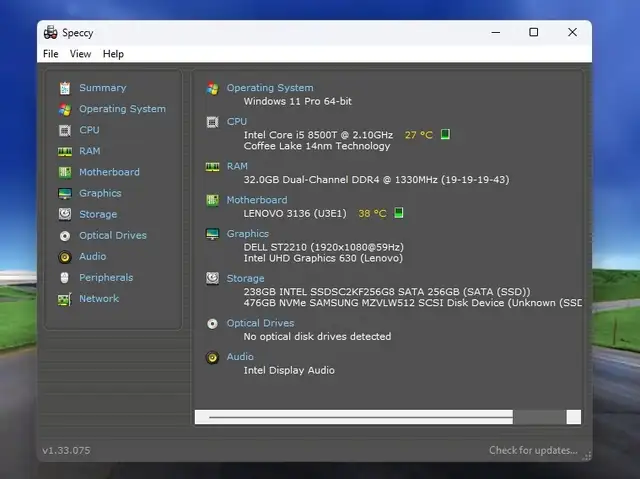Open the View menu

point(80,54)
